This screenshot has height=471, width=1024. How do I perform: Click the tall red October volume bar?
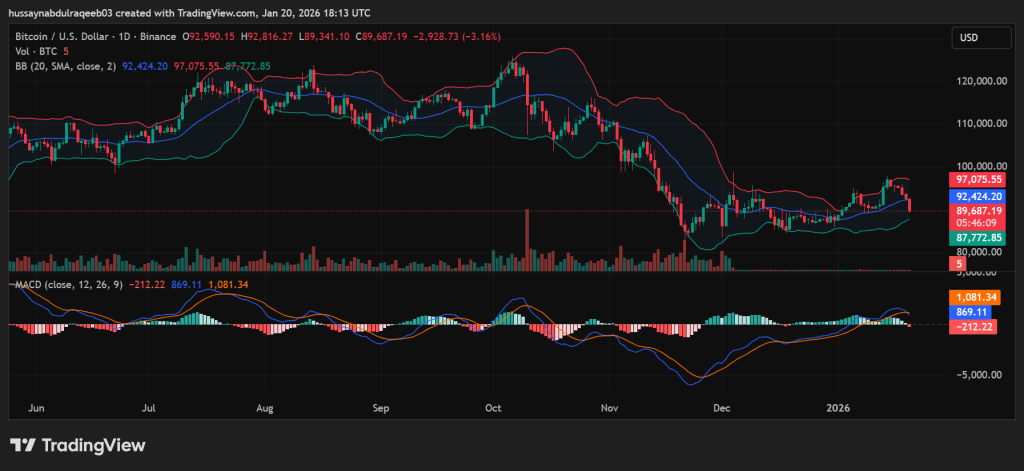tap(526, 245)
